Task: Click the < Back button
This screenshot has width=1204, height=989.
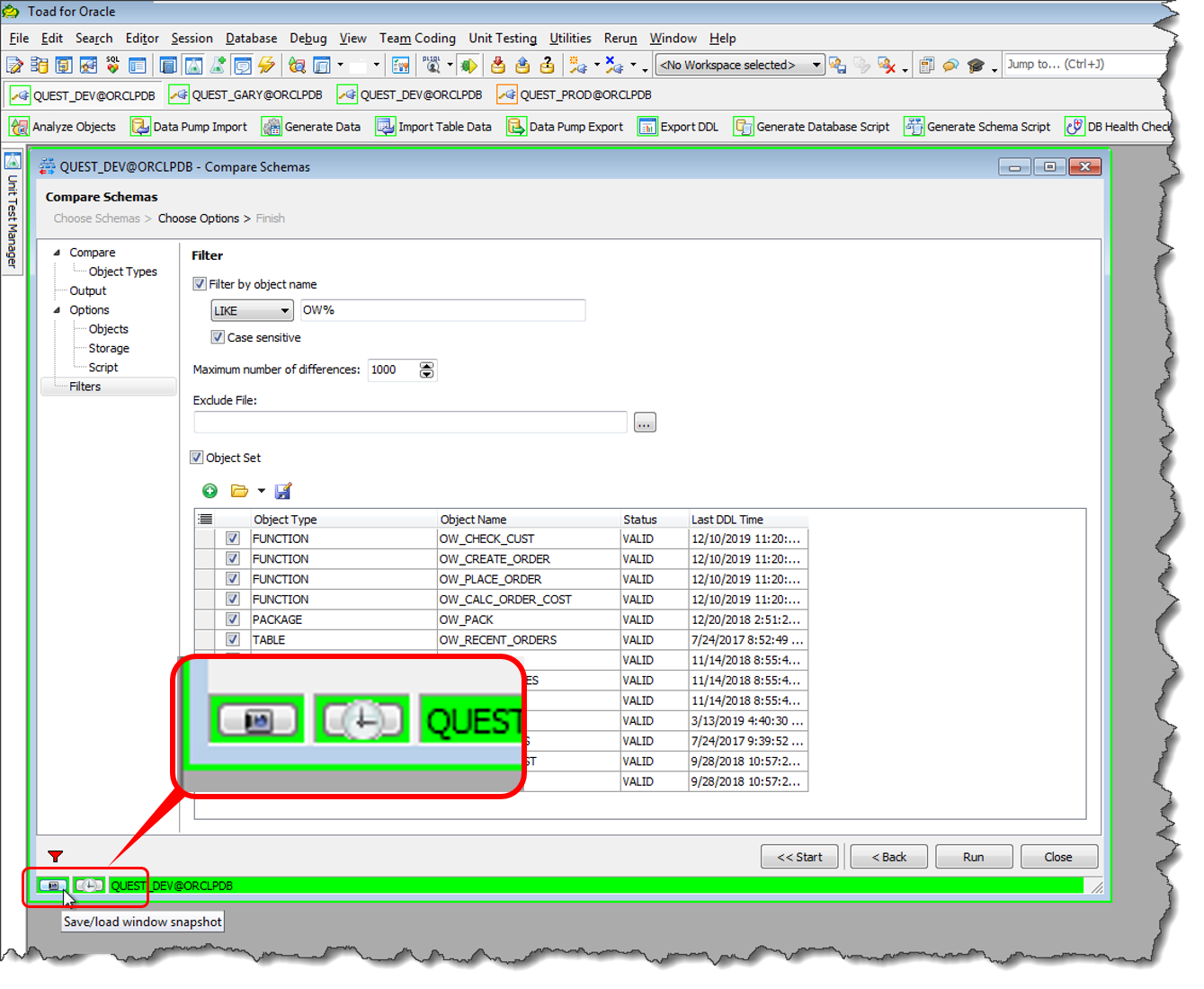Action: pos(888,857)
